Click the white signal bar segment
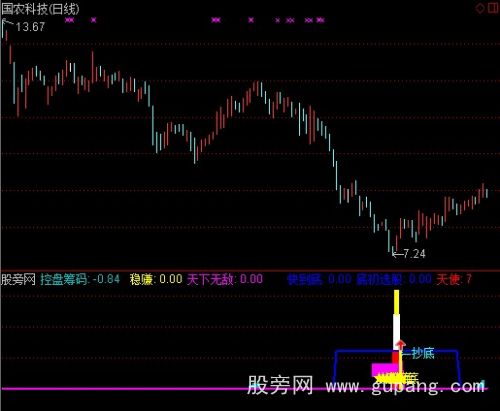The image size is (500, 411). point(396,332)
